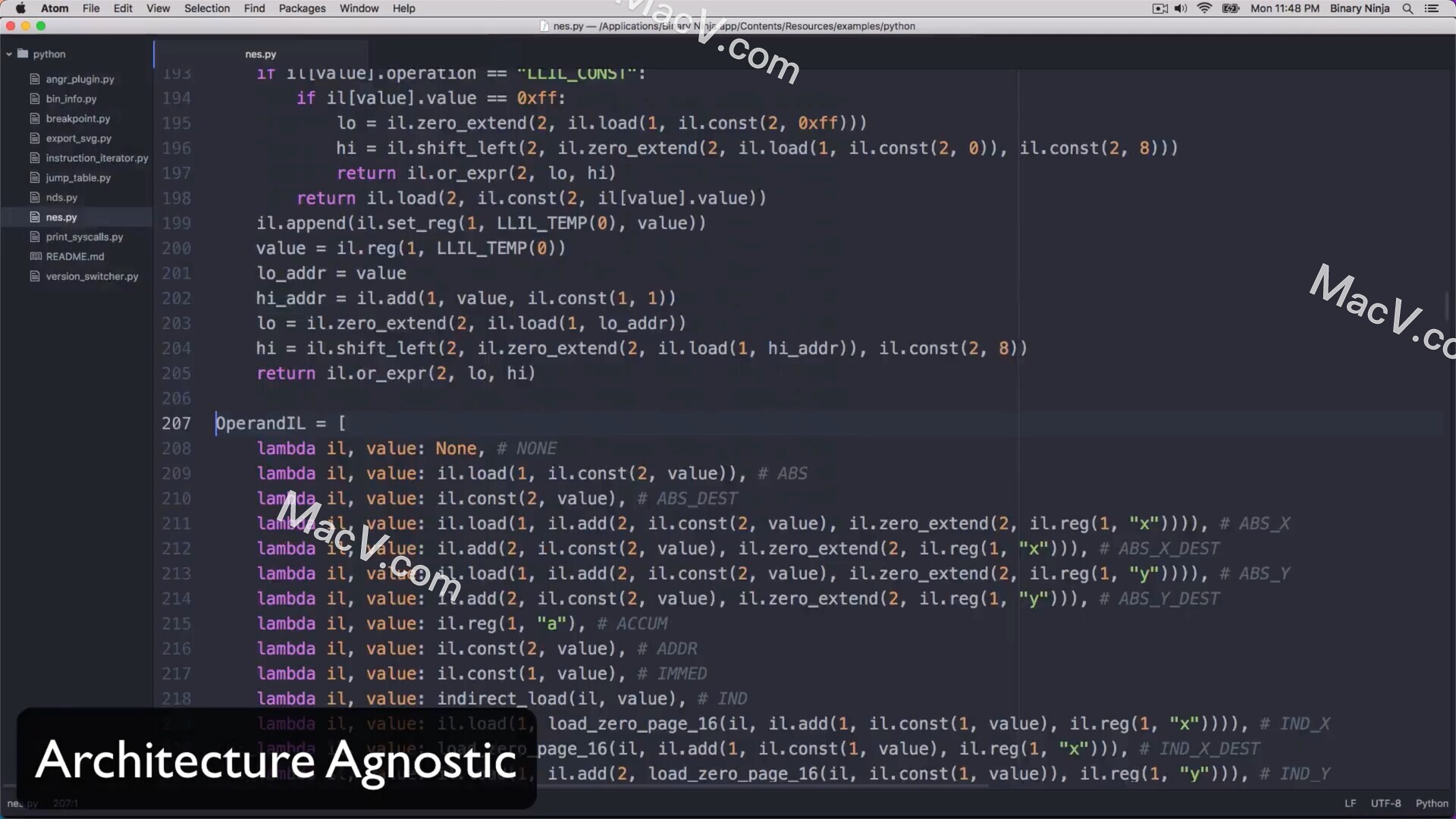The height and width of the screenshot is (819, 1456).
Task: Click the Binary Ninja user name
Action: pos(1360,8)
